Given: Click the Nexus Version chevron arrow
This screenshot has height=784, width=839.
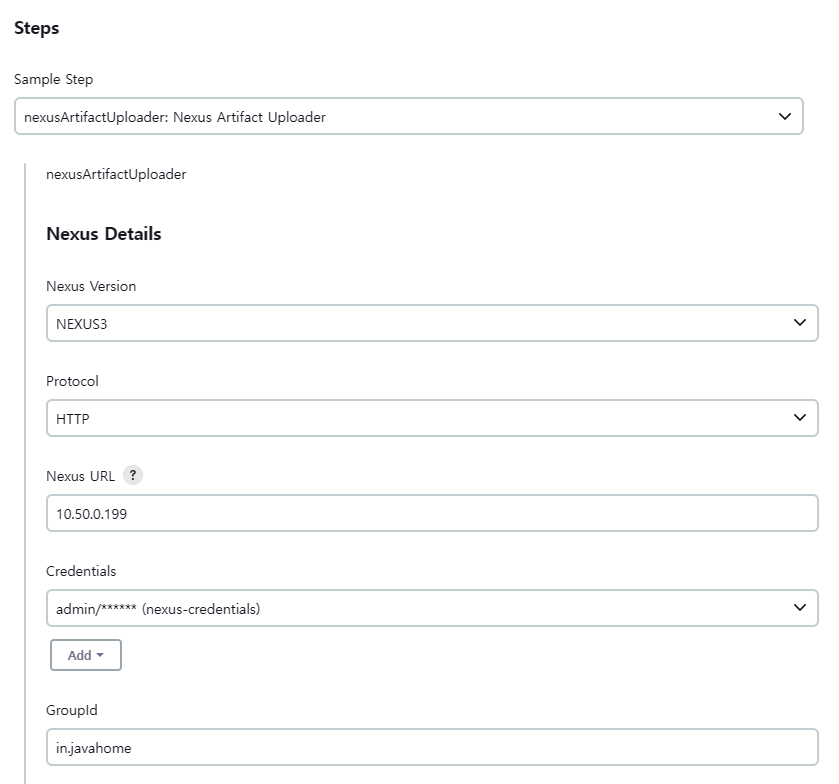Looking at the screenshot, I should coord(799,323).
